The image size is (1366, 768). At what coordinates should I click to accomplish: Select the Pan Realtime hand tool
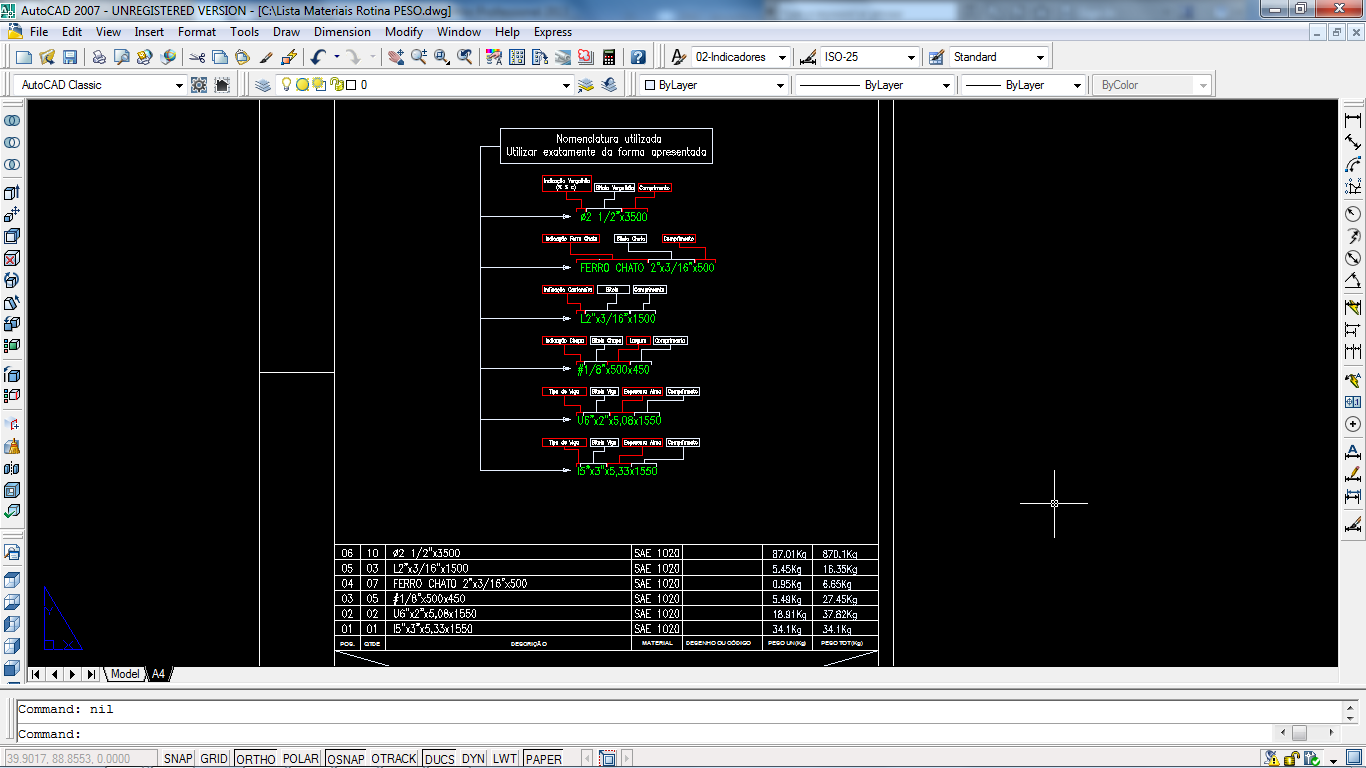[x=396, y=57]
